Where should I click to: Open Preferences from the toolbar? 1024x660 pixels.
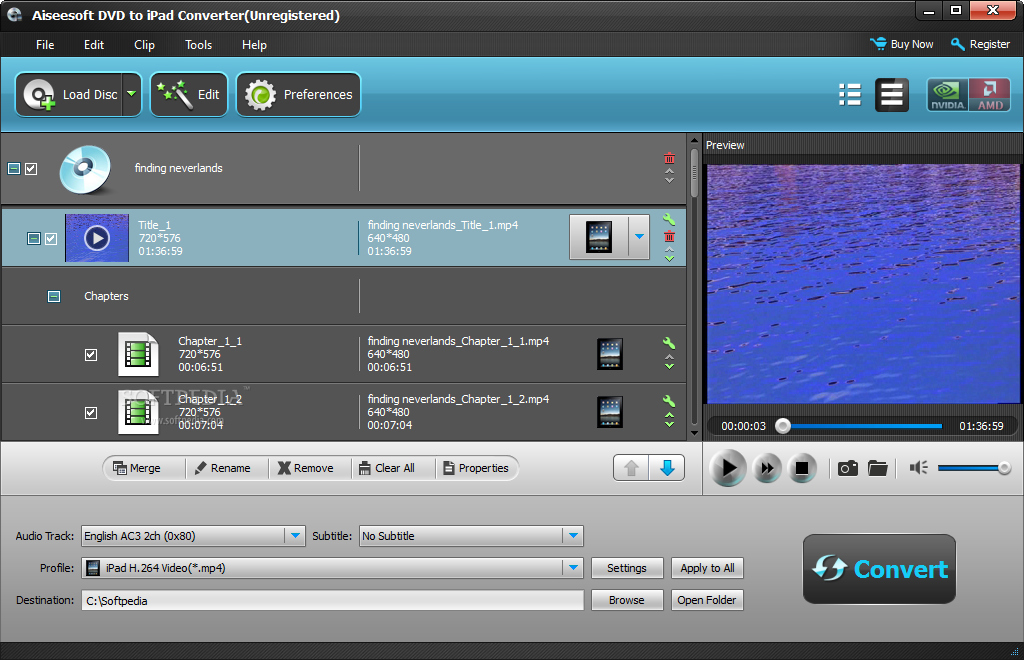click(298, 95)
